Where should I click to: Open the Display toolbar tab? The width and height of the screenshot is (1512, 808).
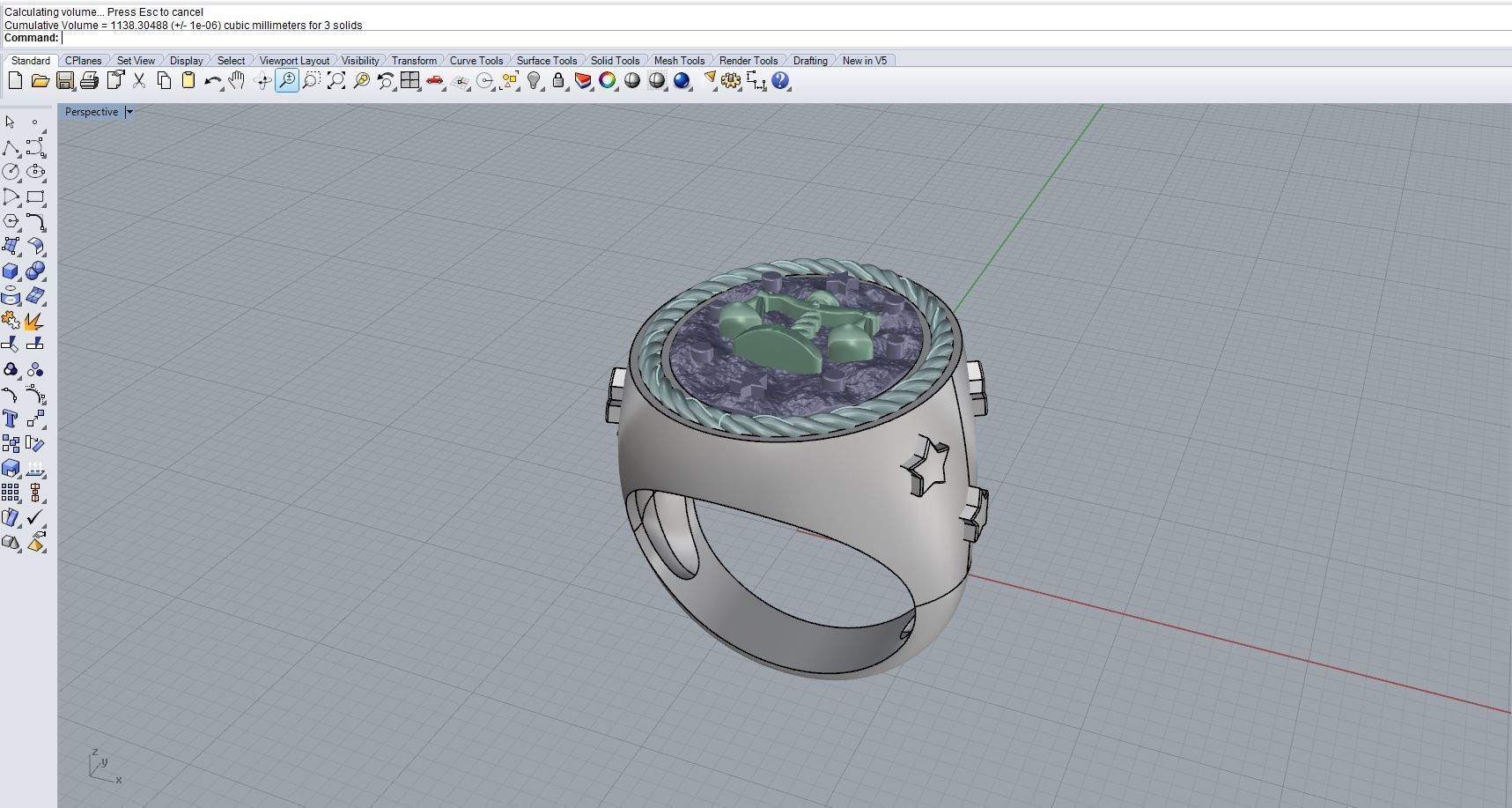(186, 61)
